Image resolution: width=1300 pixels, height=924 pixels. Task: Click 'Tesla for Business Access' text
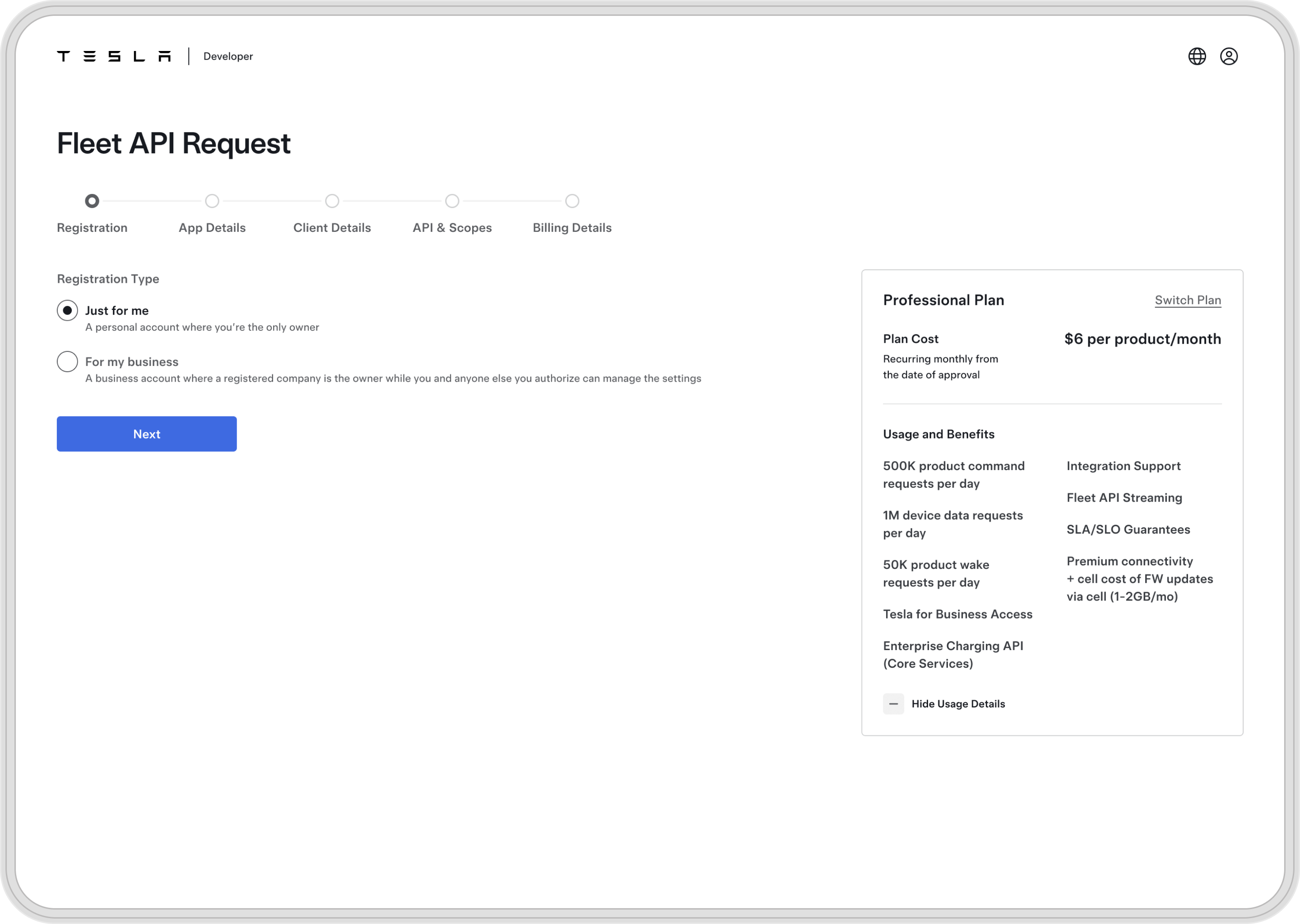tap(958, 614)
